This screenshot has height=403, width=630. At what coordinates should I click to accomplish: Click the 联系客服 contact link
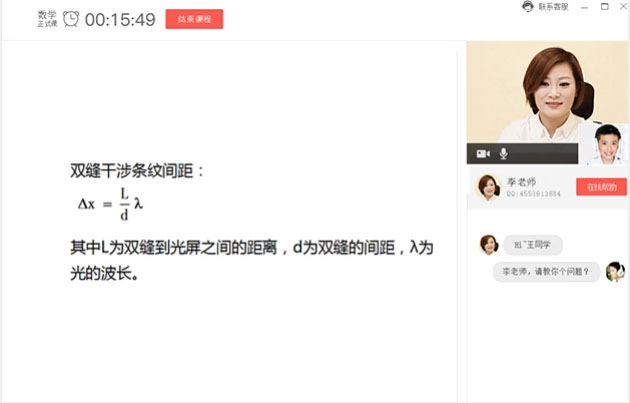553,7
